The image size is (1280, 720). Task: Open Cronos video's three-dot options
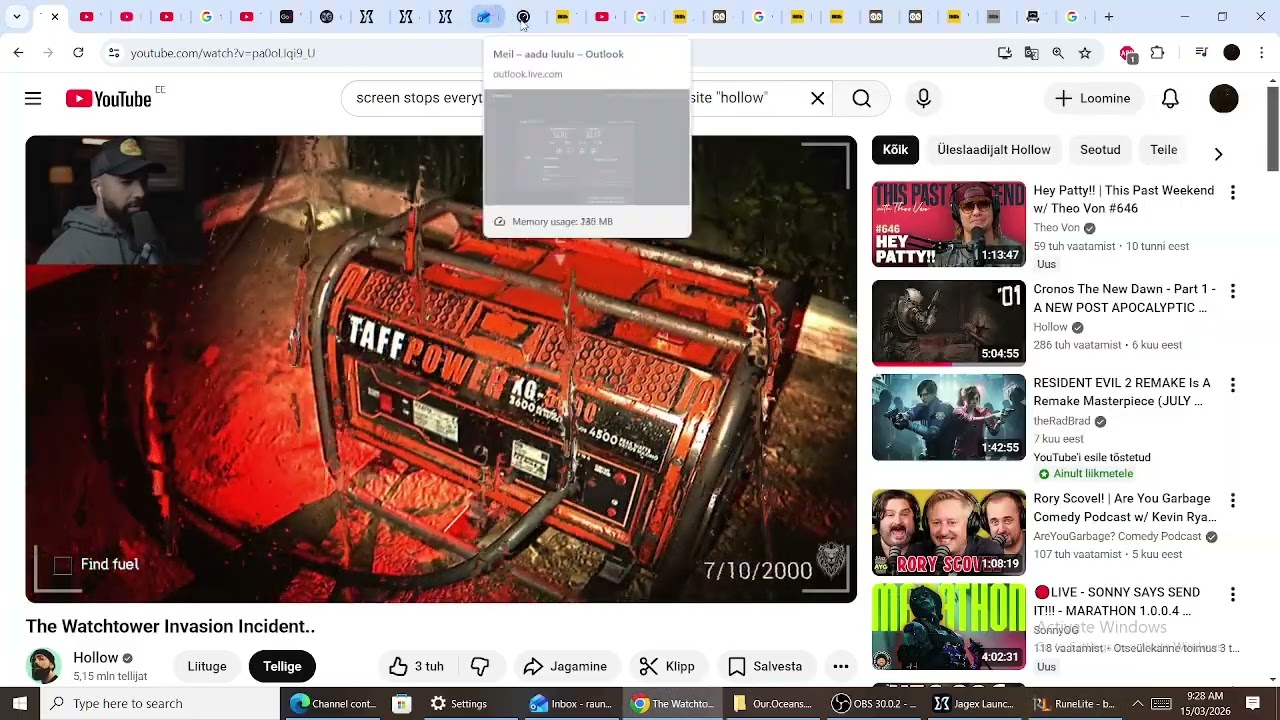tap(1232, 291)
